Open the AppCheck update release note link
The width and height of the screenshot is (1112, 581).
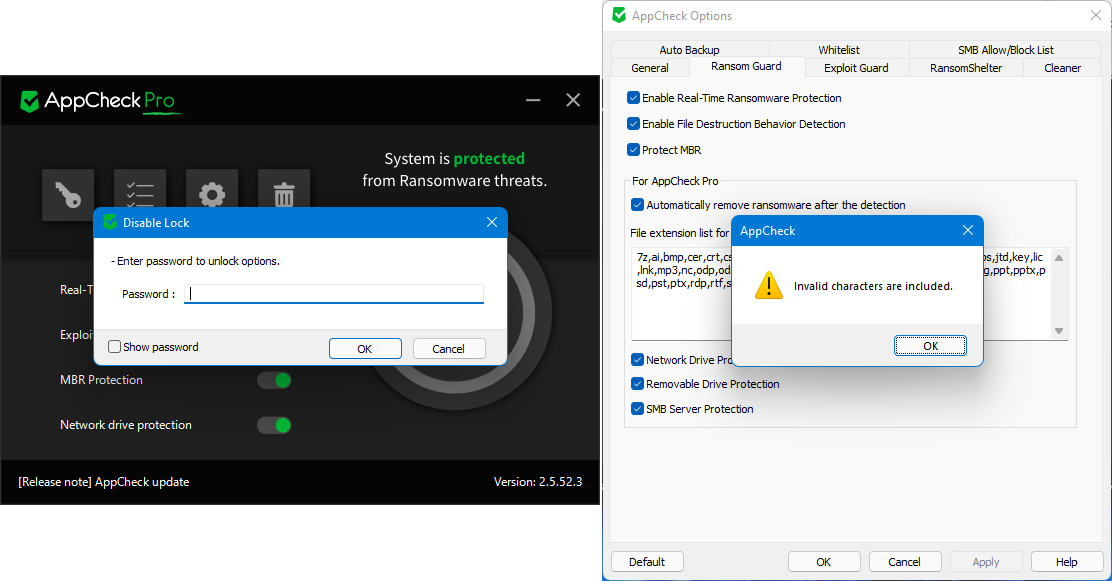(x=104, y=482)
